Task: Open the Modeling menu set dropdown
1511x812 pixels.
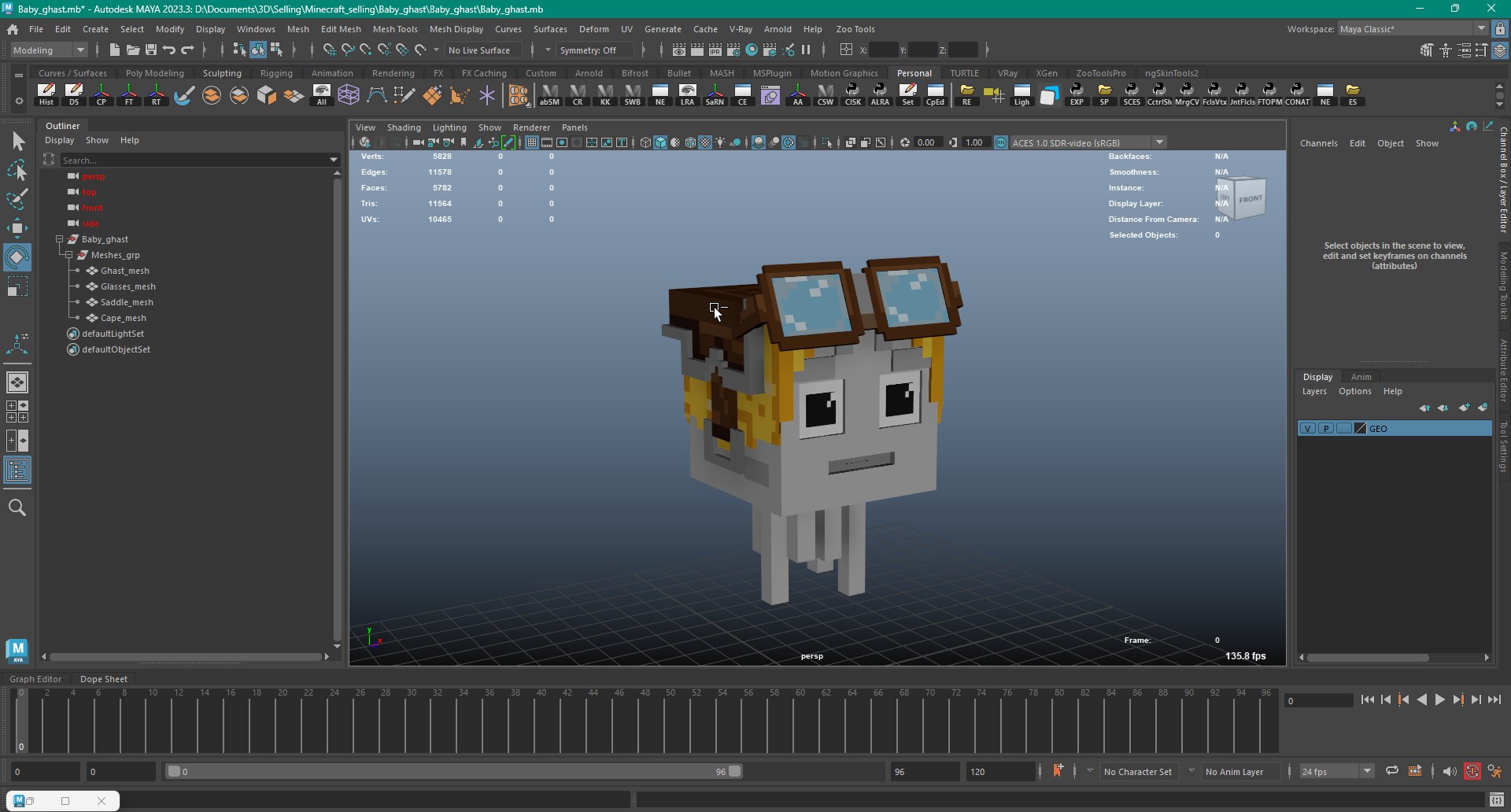Action: point(50,50)
